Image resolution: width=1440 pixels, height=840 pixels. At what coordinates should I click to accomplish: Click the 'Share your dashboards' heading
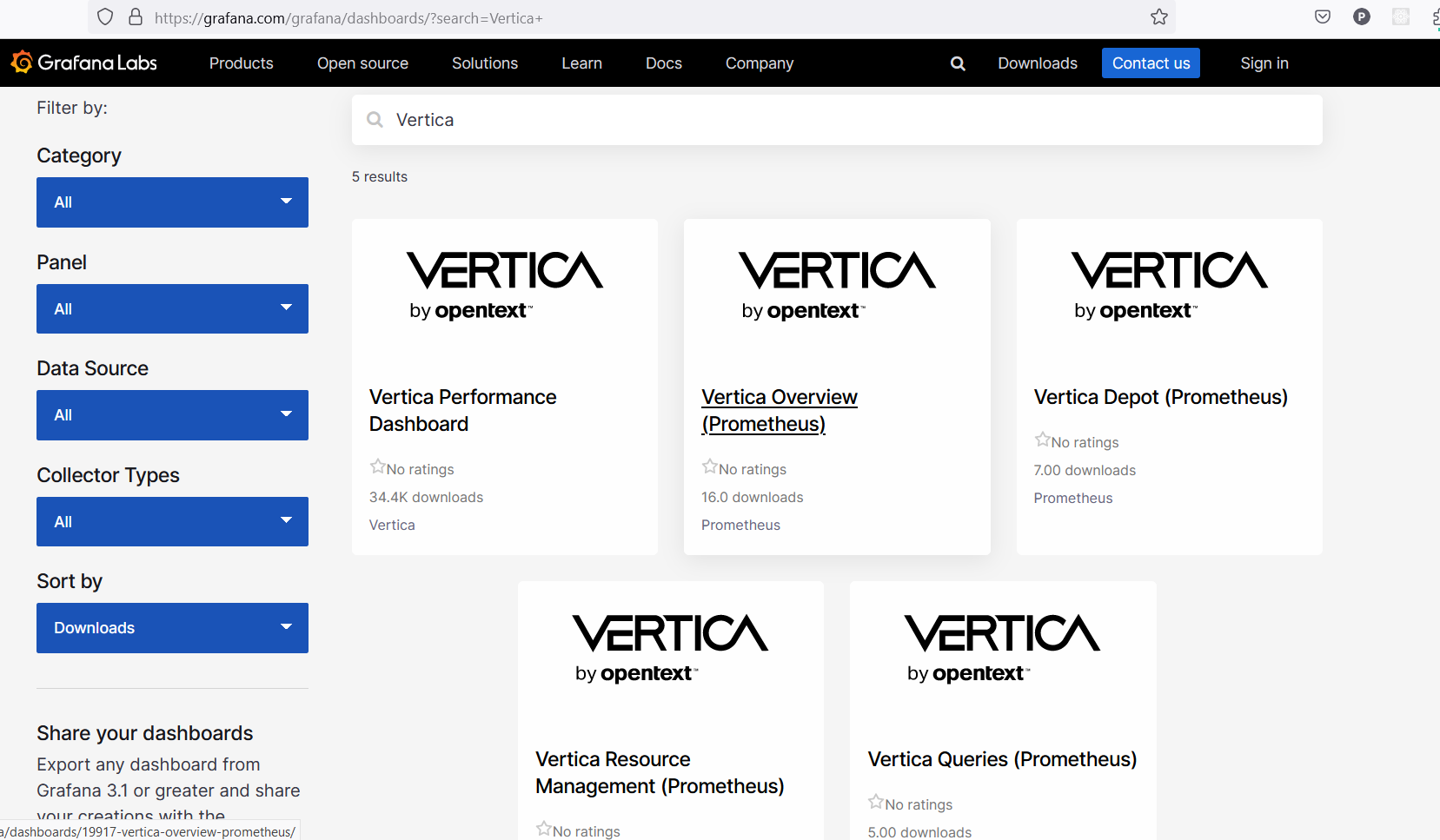pos(145,733)
